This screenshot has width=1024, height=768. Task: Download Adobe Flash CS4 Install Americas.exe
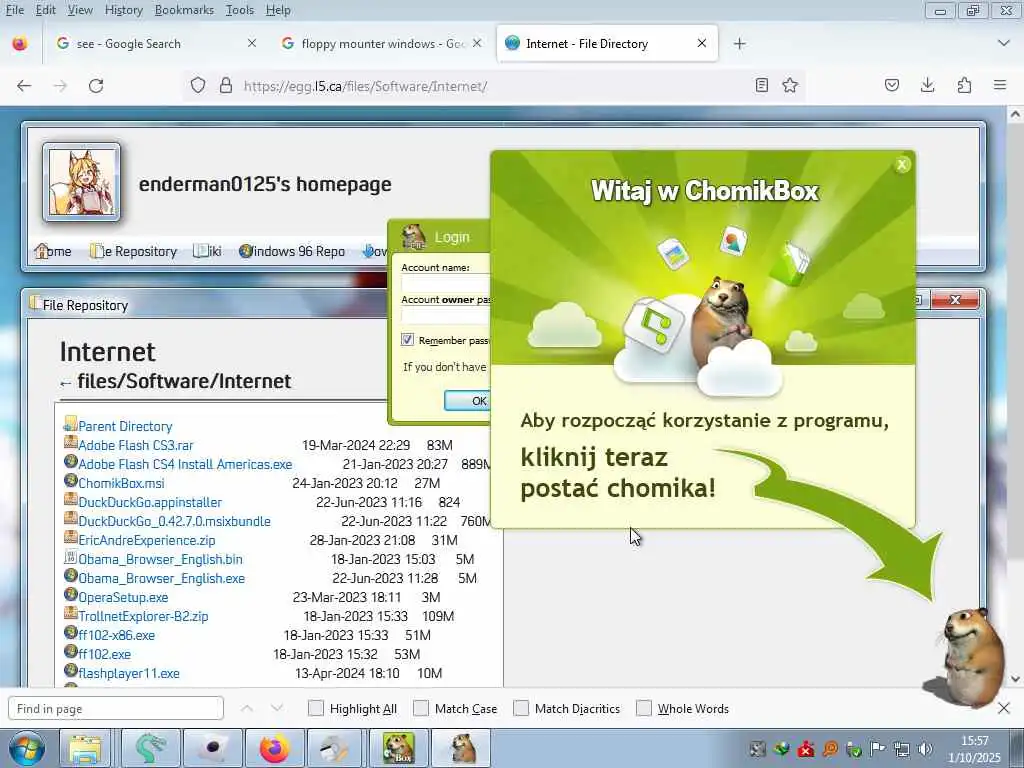pyautogui.click(x=185, y=464)
